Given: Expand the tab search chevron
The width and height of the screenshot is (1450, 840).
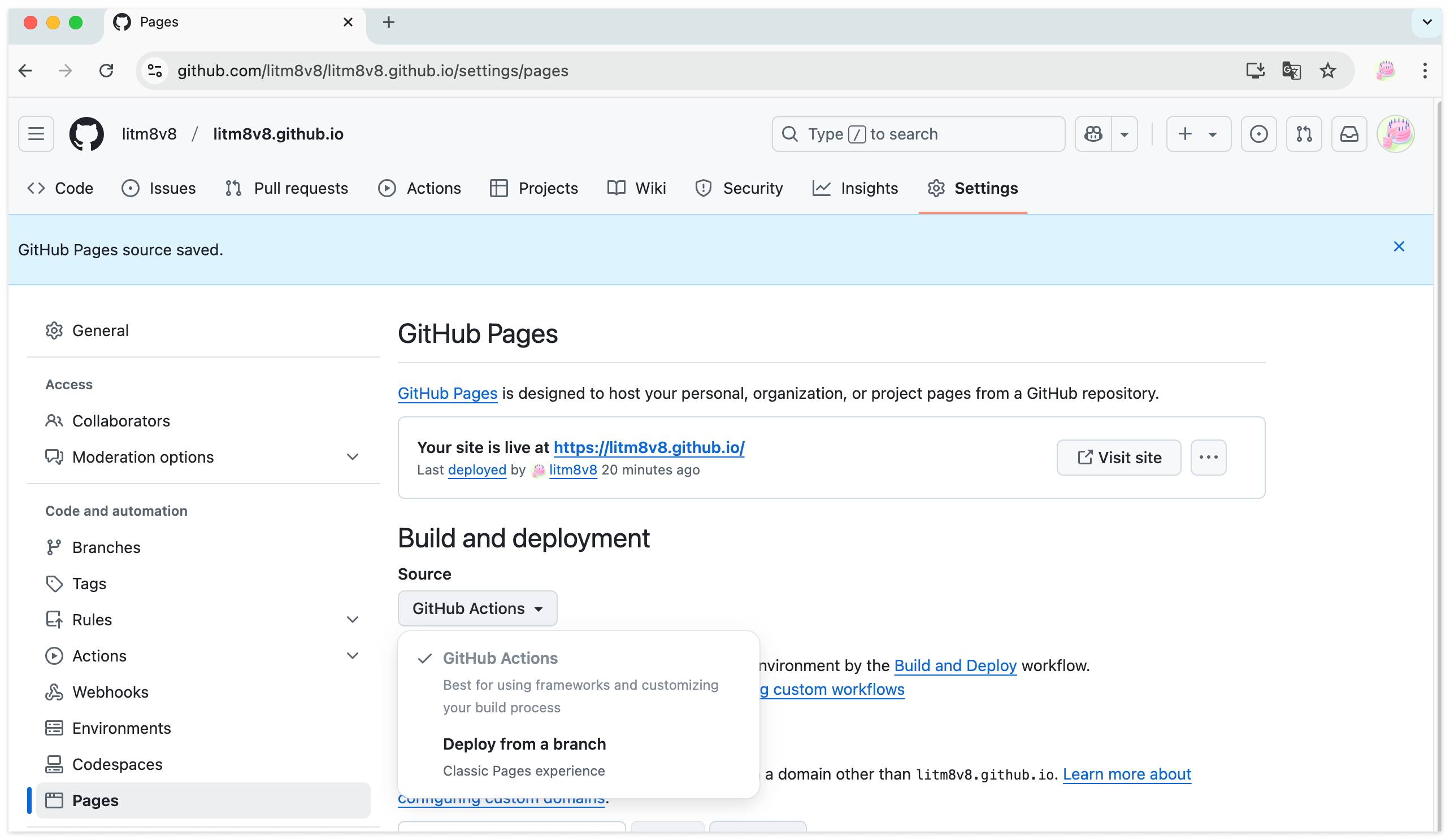Looking at the screenshot, I should coord(1427,23).
